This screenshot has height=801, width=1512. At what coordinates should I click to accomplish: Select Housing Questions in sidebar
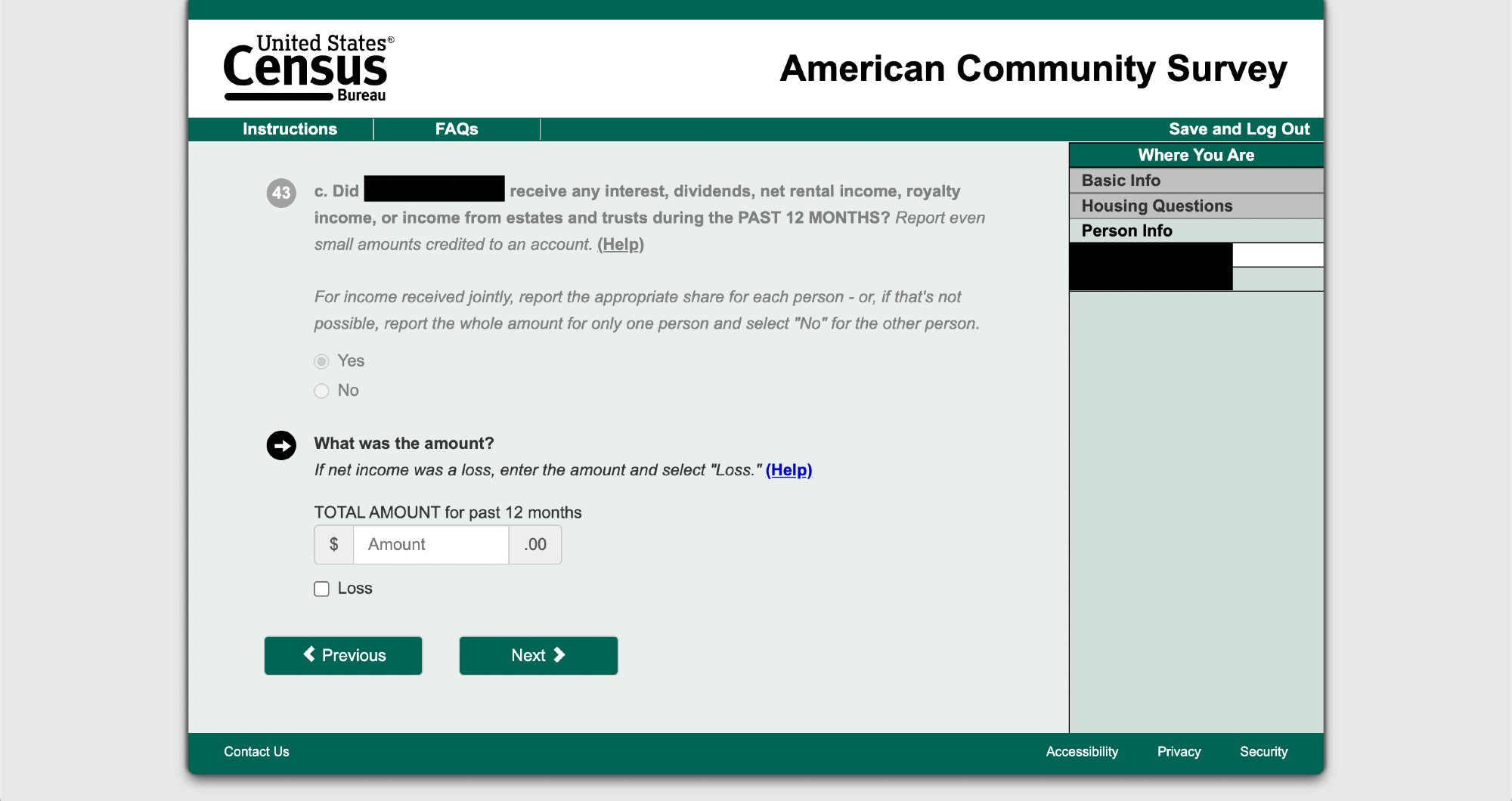(x=1157, y=206)
